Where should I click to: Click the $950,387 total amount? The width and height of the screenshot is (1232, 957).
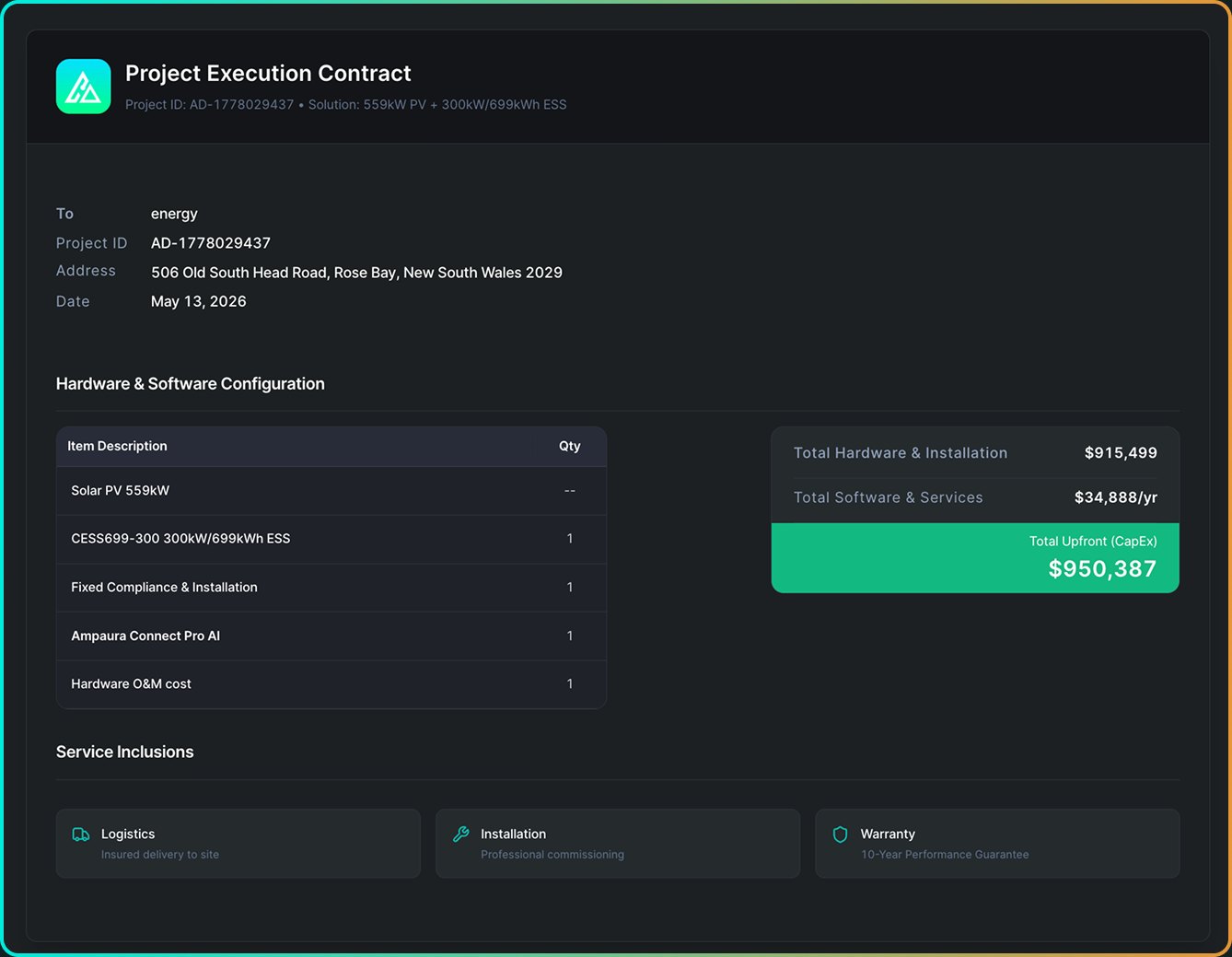(x=1102, y=569)
